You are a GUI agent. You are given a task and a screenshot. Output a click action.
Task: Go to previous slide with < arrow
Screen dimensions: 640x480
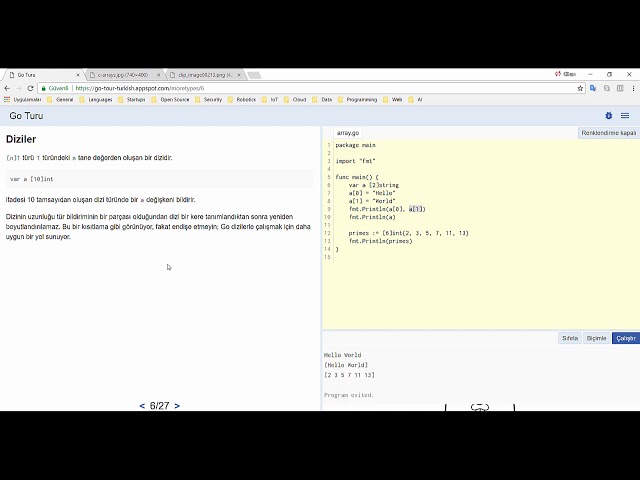click(142, 406)
